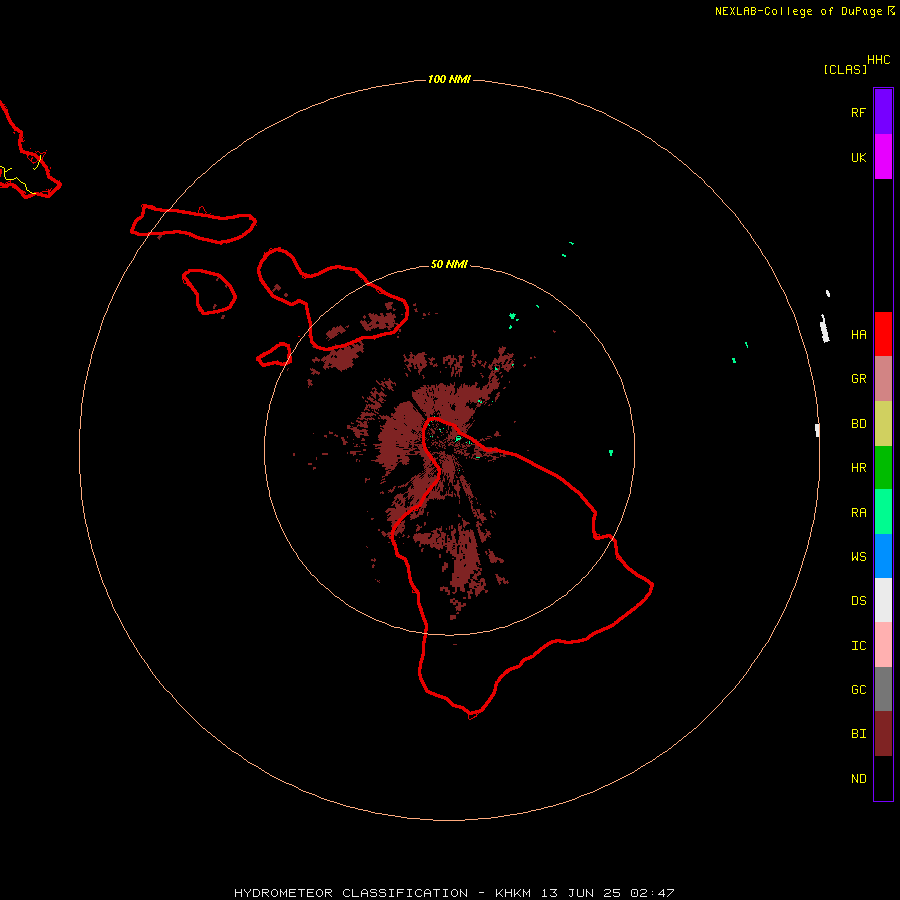Click the DS legend label

point(858,601)
